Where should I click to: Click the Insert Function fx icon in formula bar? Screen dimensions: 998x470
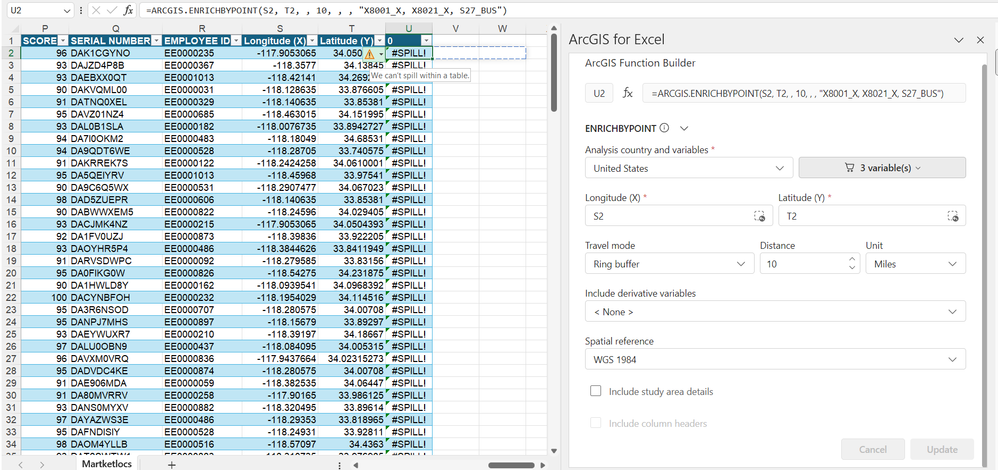pos(128,10)
